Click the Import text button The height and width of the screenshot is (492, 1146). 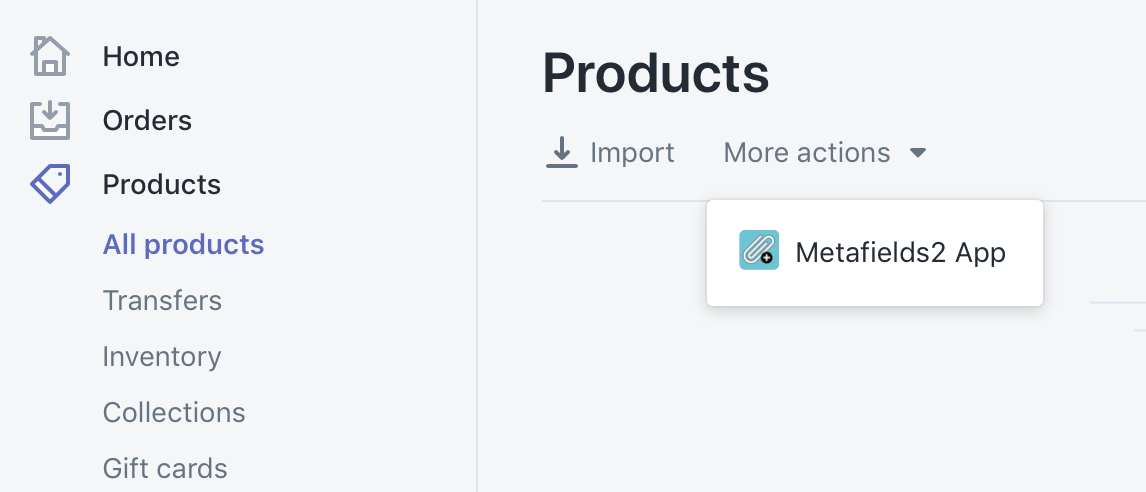(632, 153)
